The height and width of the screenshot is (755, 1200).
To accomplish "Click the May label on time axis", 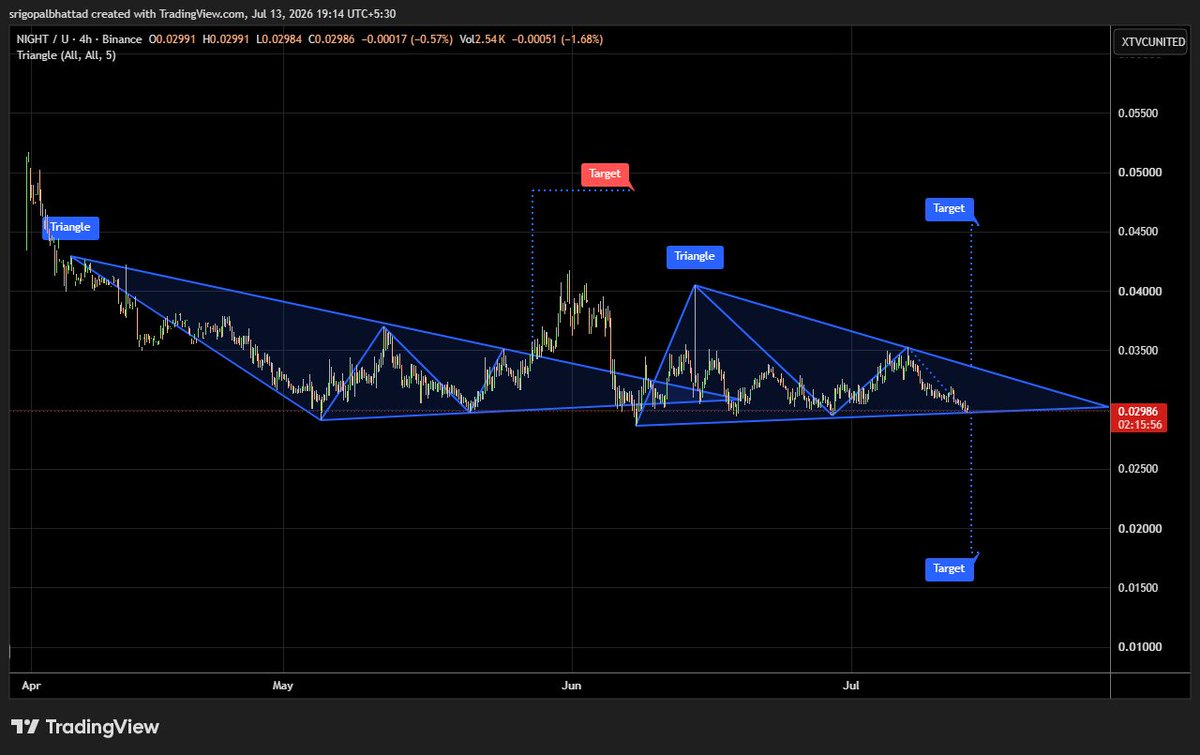I will 284,686.
